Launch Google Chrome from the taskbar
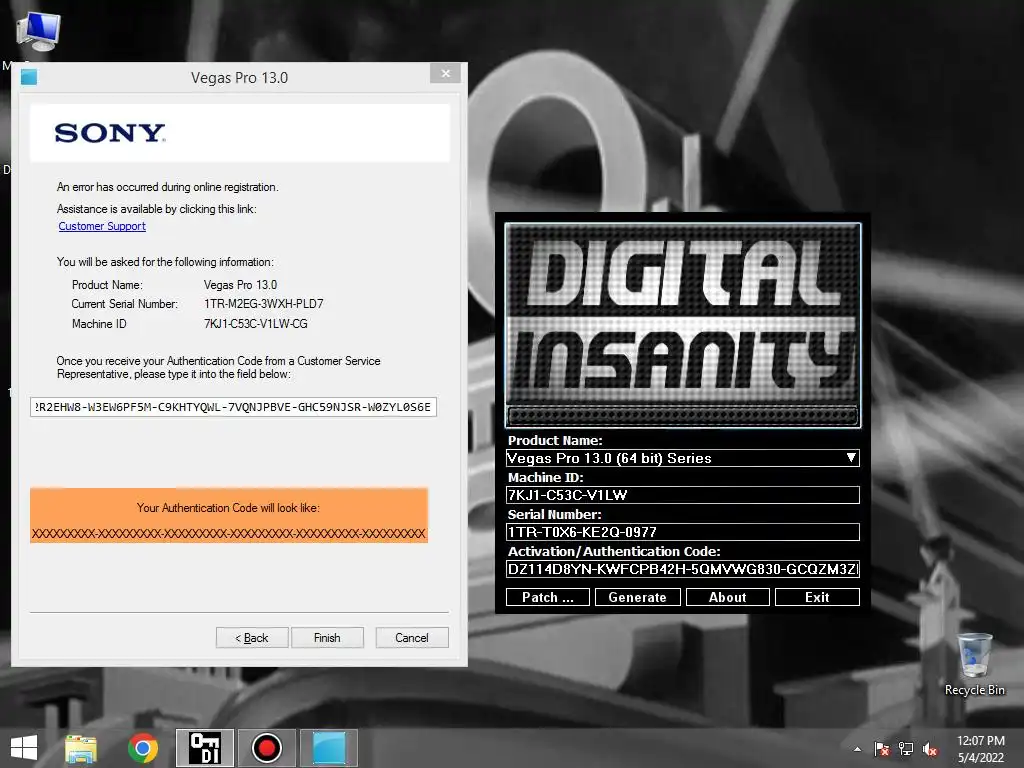This screenshot has width=1024, height=768. click(143, 748)
